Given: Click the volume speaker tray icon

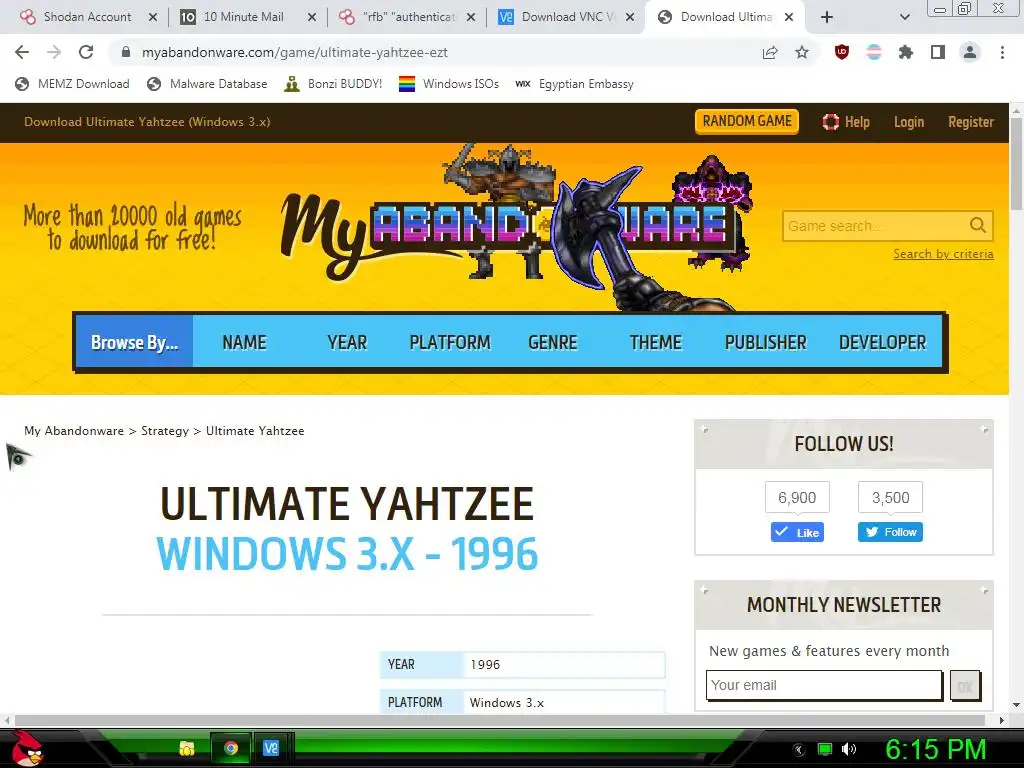Looking at the screenshot, I should pos(849,749).
